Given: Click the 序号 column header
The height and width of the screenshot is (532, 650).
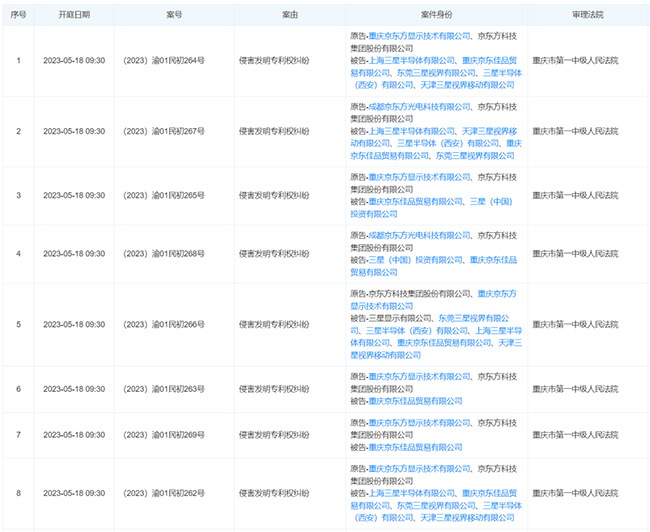Looking at the screenshot, I should tap(18, 15).
